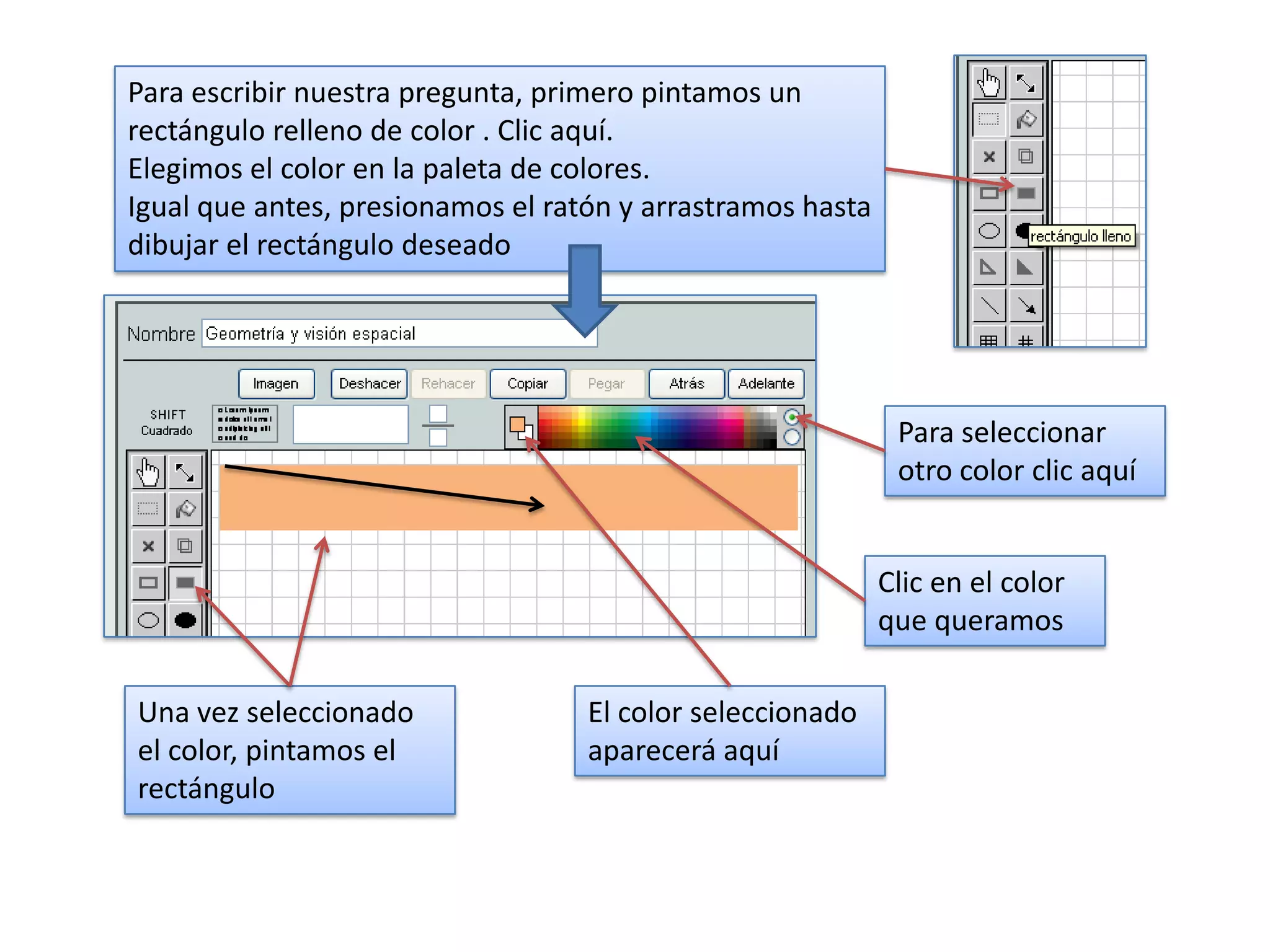Choose the arrow line tool in top-right toolbar
This screenshot has height=952, width=1270.
click(1026, 305)
